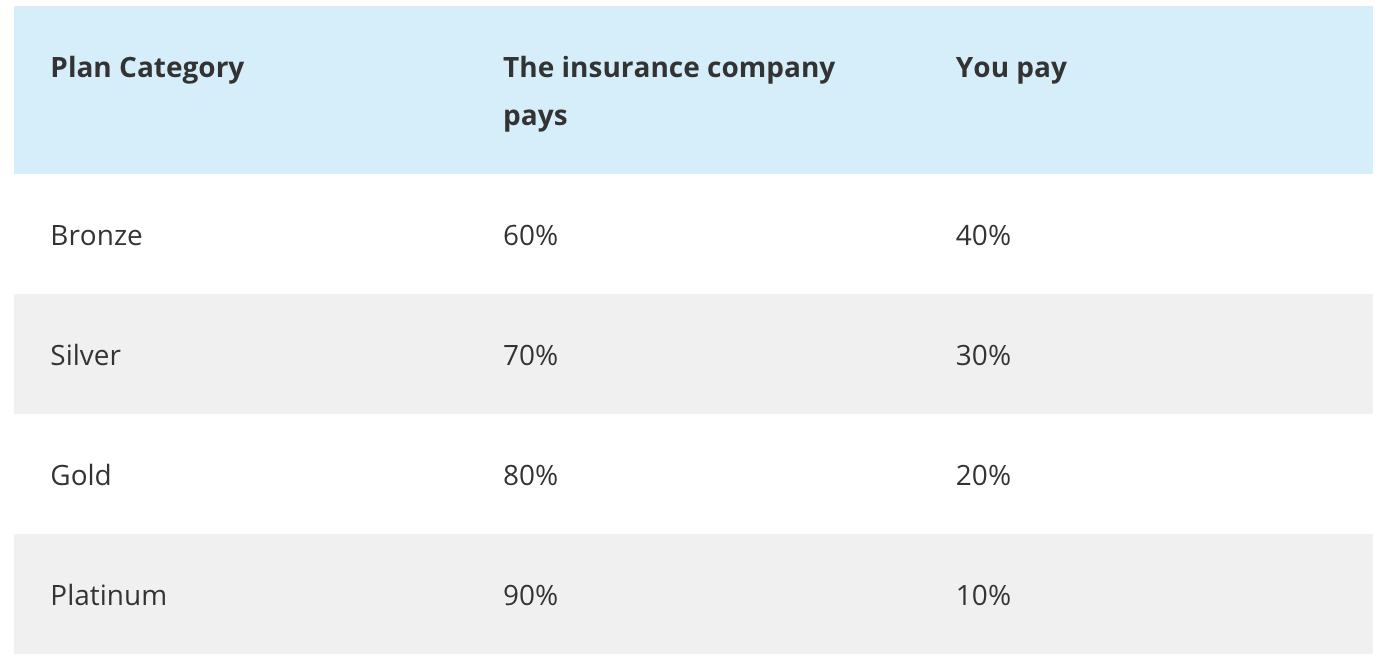Select the Gold plan category cell

pyautogui.click(x=81, y=475)
